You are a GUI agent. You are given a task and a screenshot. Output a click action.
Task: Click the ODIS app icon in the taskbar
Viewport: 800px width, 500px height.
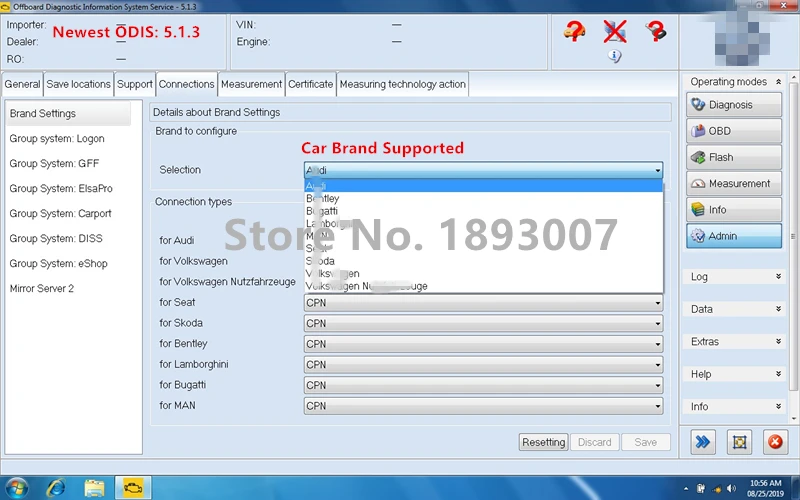coord(133,488)
